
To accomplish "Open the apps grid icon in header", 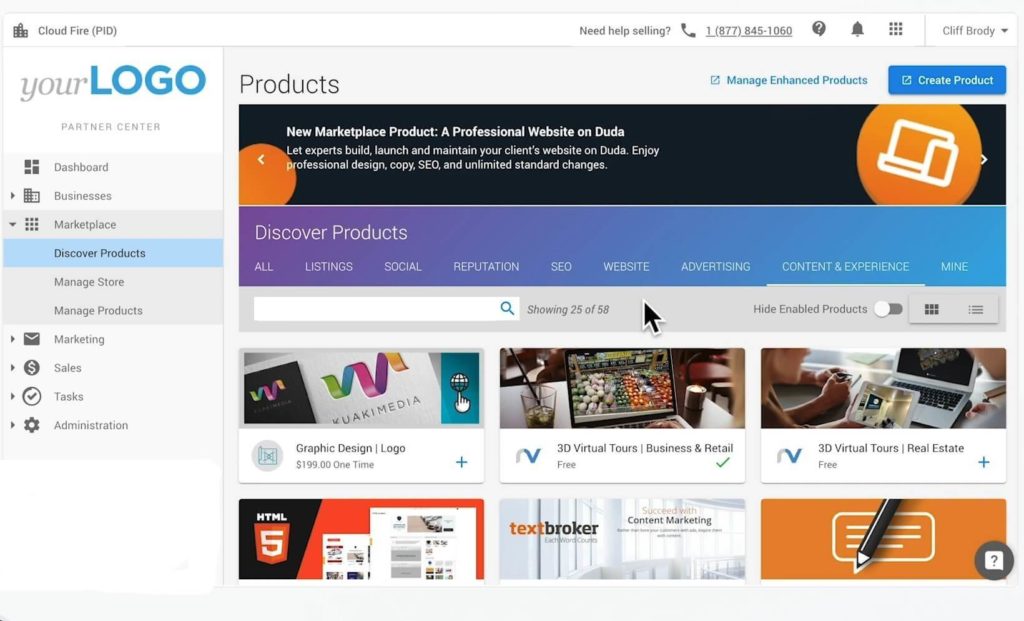I will pyautogui.click(x=896, y=30).
